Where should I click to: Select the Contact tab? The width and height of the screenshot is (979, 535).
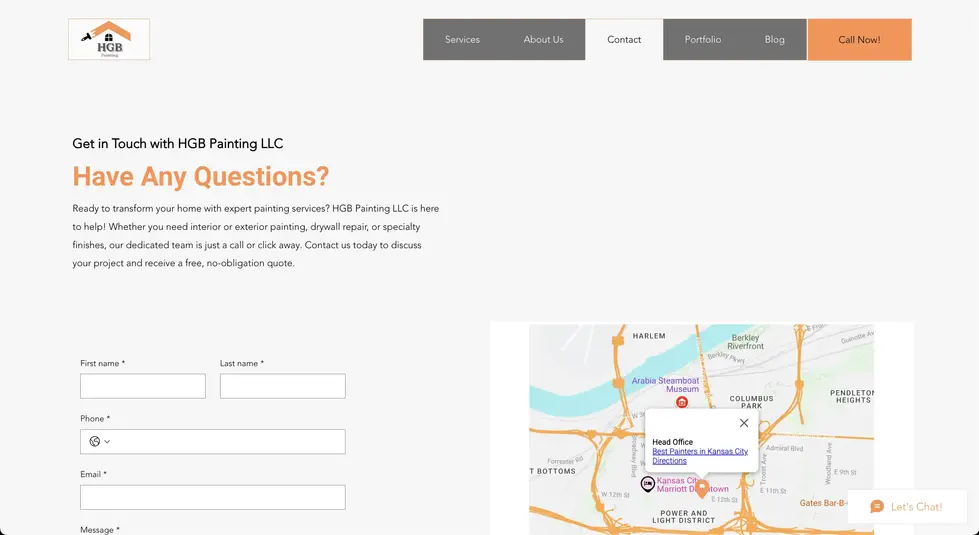click(624, 39)
